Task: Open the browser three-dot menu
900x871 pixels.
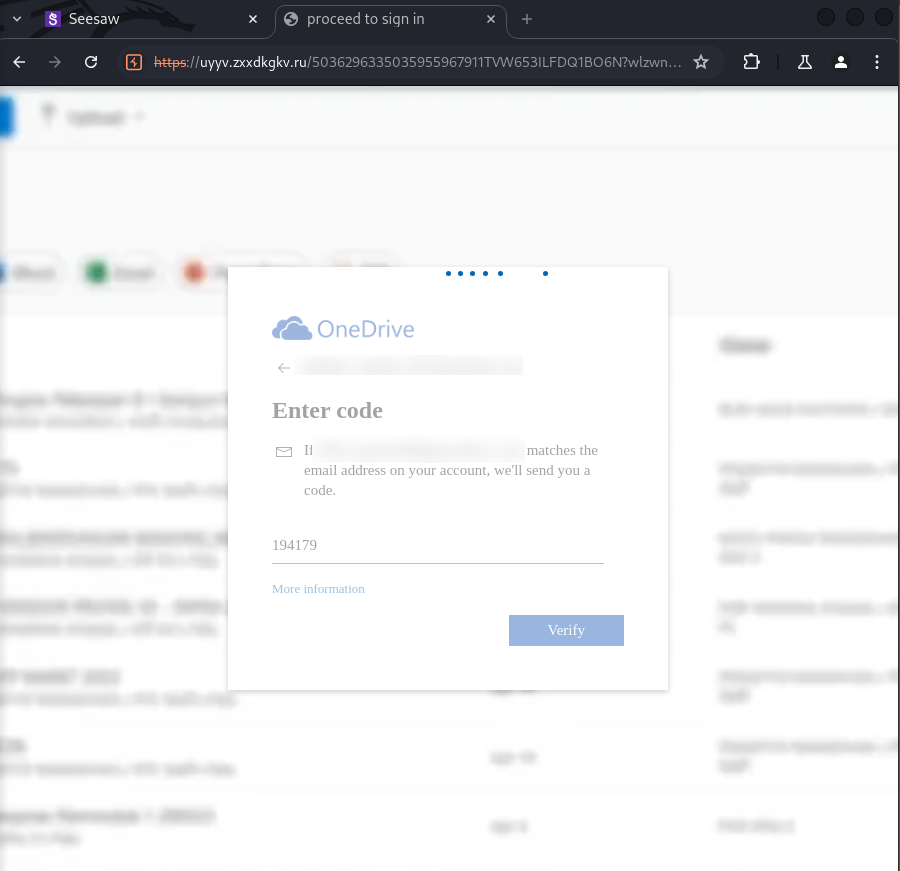Action: 876,62
